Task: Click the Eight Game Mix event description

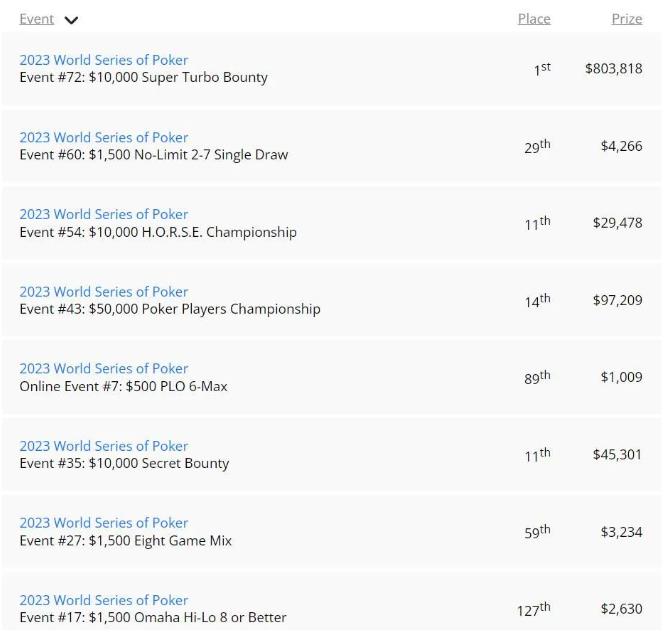Action: click(126, 541)
